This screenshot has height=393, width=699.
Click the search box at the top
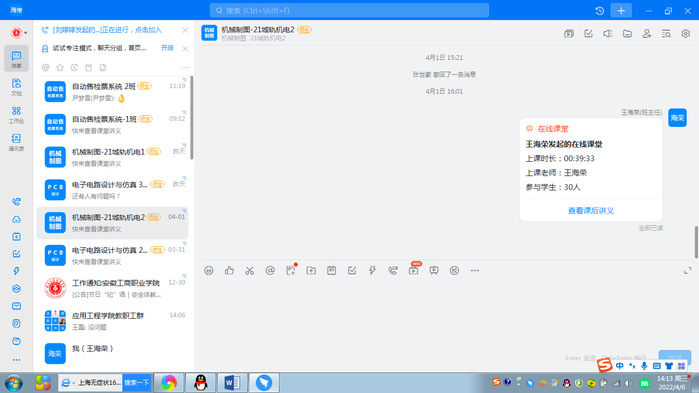click(x=349, y=10)
